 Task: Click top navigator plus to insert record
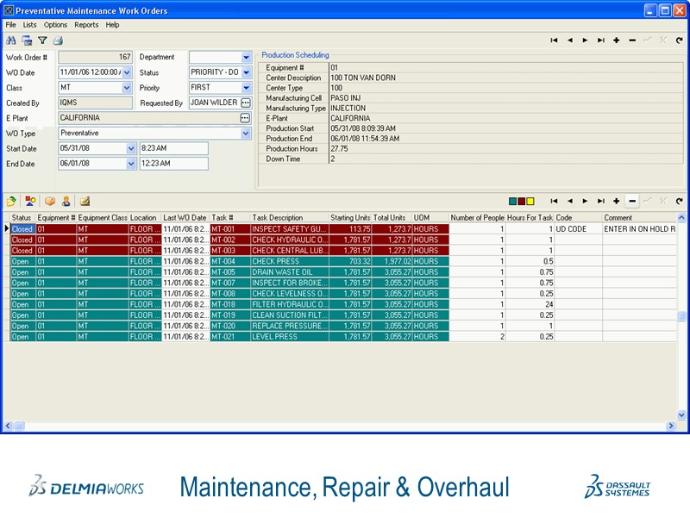[x=616, y=40]
